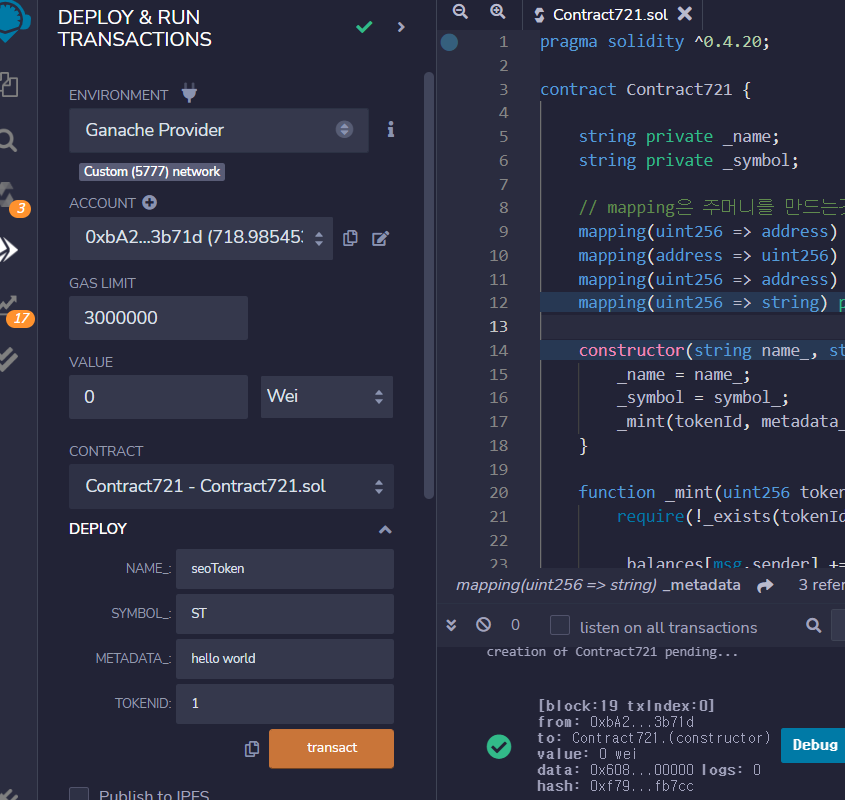Click 'string private _symbol;' code line
The width and height of the screenshot is (845, 800).
point(689,160)
